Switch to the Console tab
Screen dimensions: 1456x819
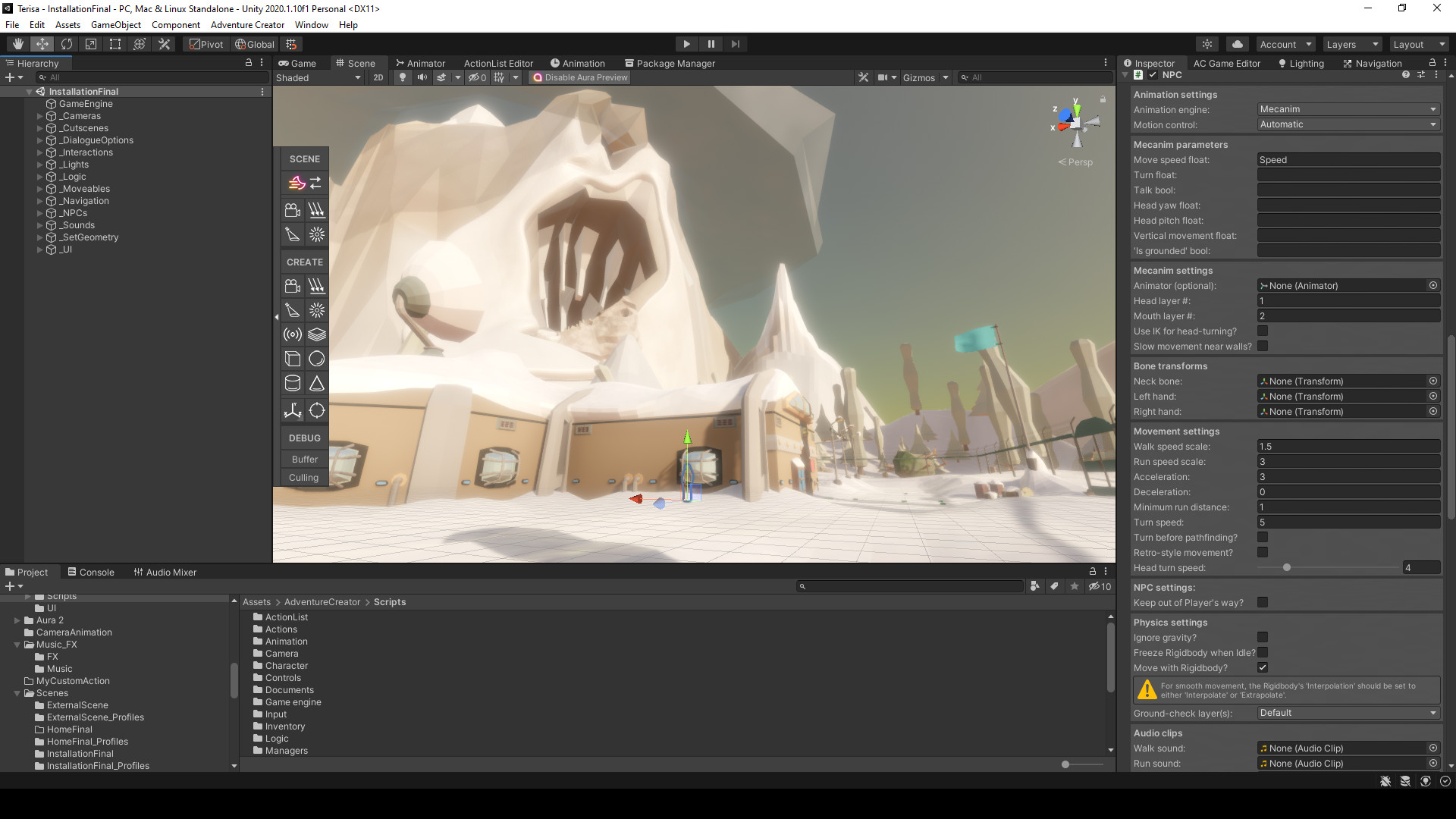91,573
